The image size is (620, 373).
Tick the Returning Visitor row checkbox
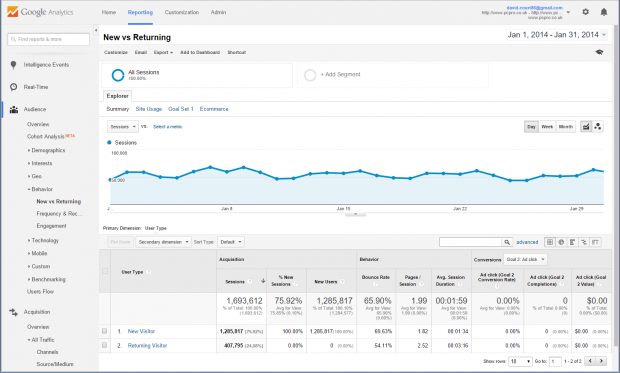click(x=105, y=345)
